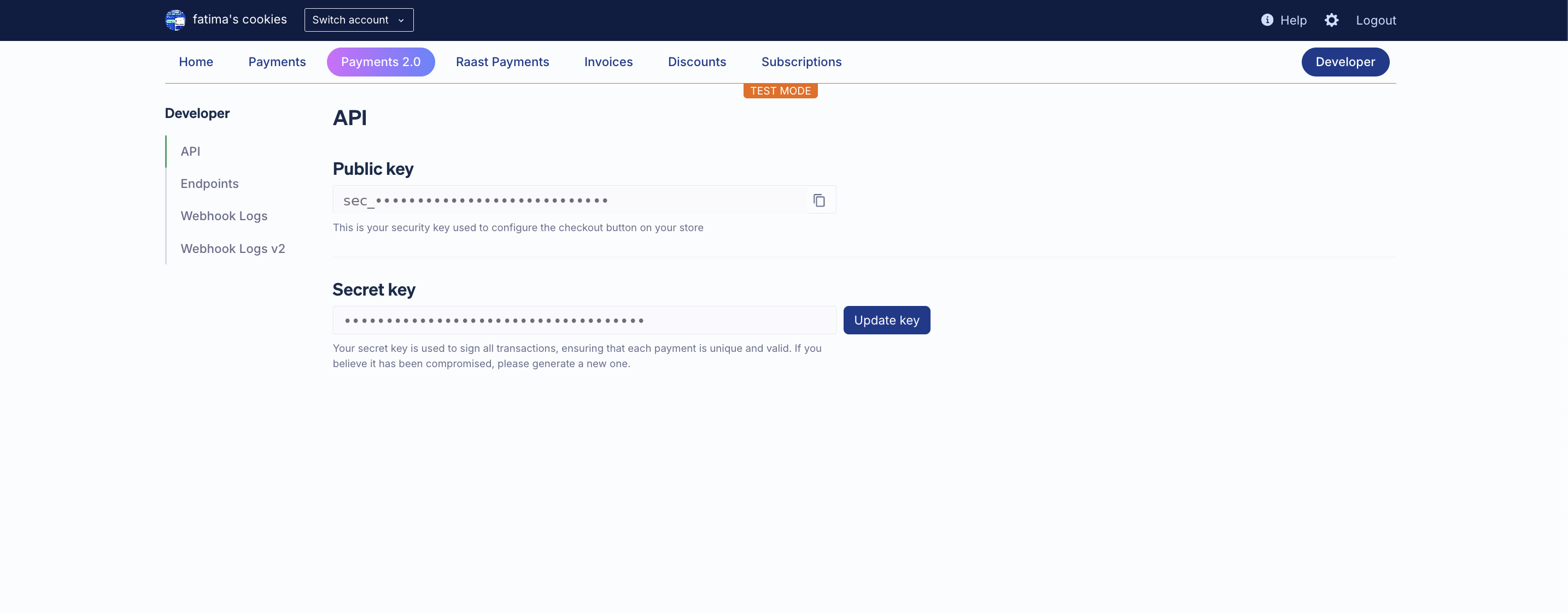Click the Public key heading

pyautogui.click(x=372, y=169)
